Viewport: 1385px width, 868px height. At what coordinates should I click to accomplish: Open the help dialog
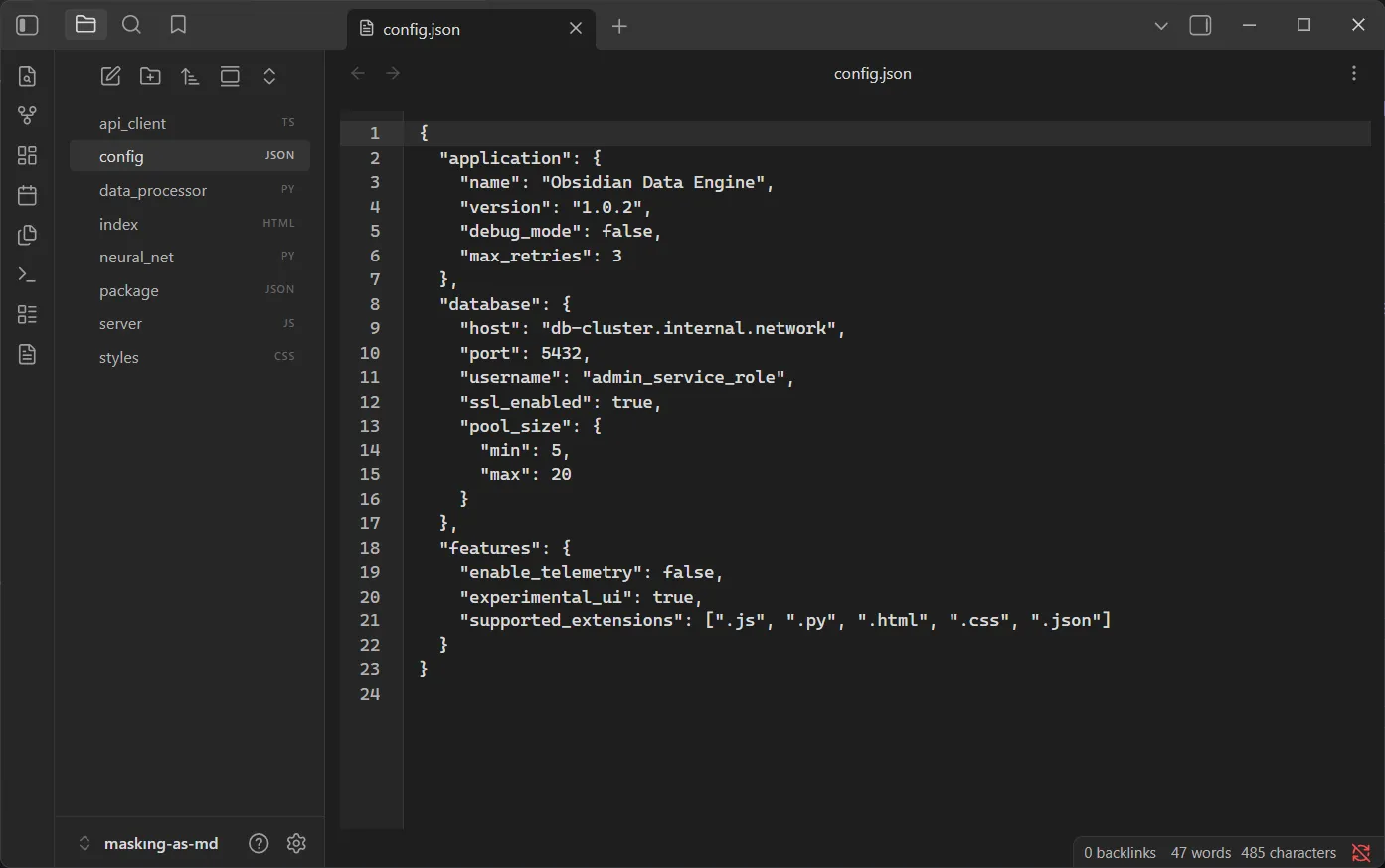click(x=259, y=843)
